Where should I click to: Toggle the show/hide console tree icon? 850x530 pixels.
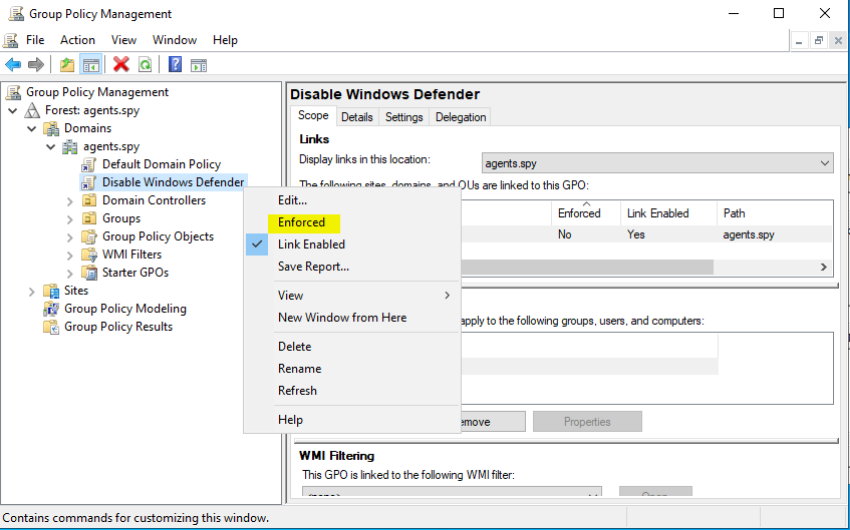[91, 65]
